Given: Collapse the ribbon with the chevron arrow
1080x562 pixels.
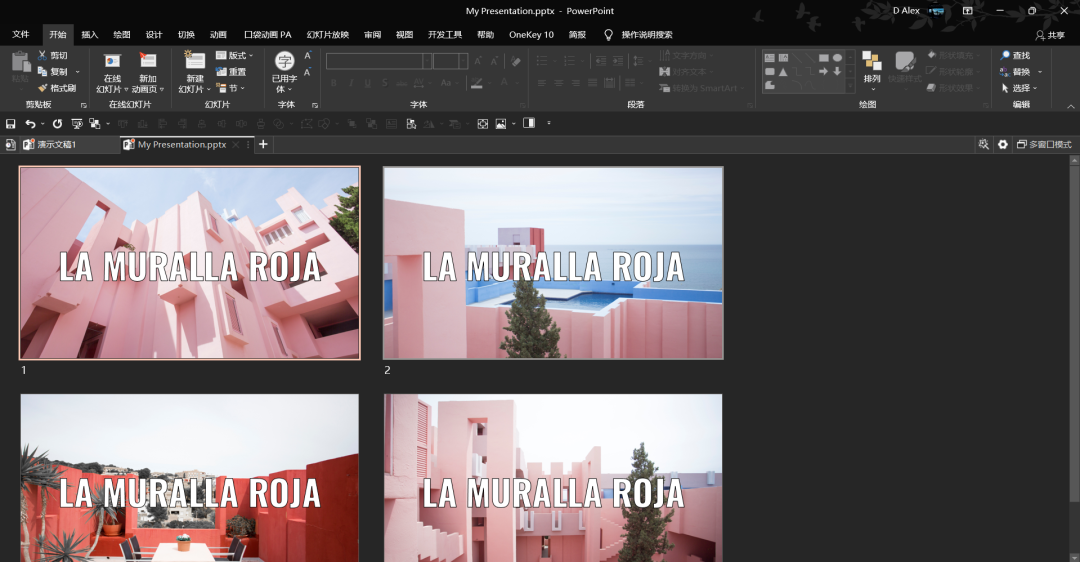Looking at the screenshot, I should coord(1071,106).
